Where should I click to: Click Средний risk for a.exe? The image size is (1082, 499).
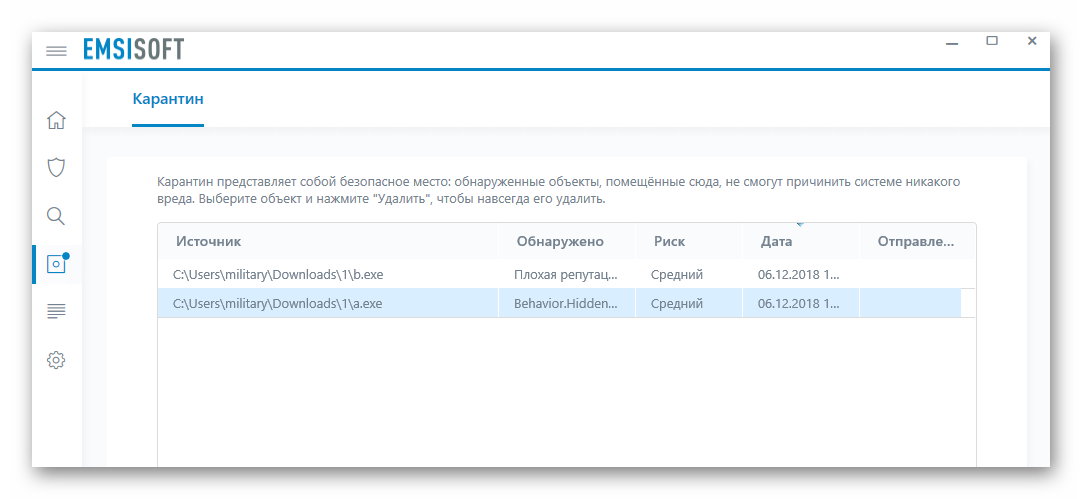tap(677, 303)
